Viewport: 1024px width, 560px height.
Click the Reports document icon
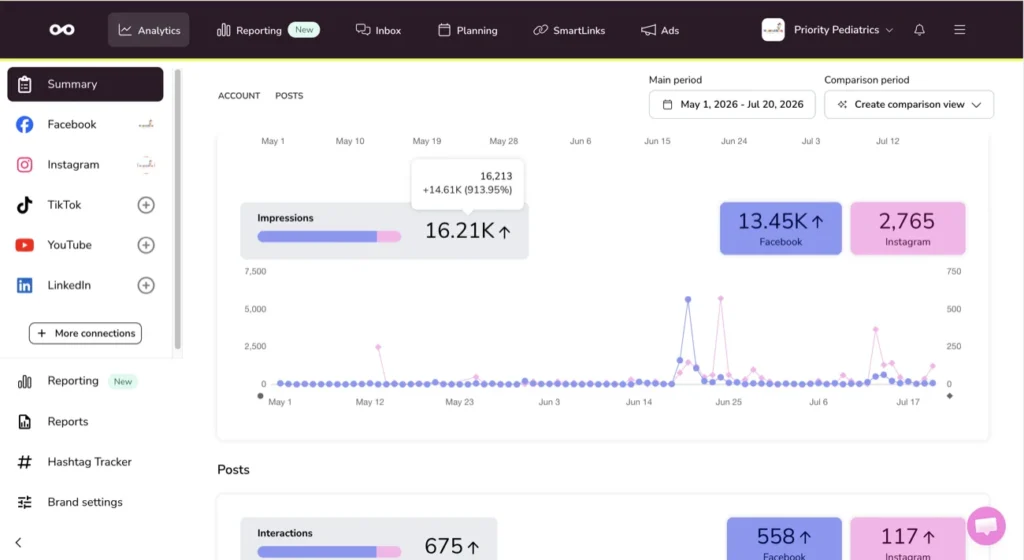[25, 422]
